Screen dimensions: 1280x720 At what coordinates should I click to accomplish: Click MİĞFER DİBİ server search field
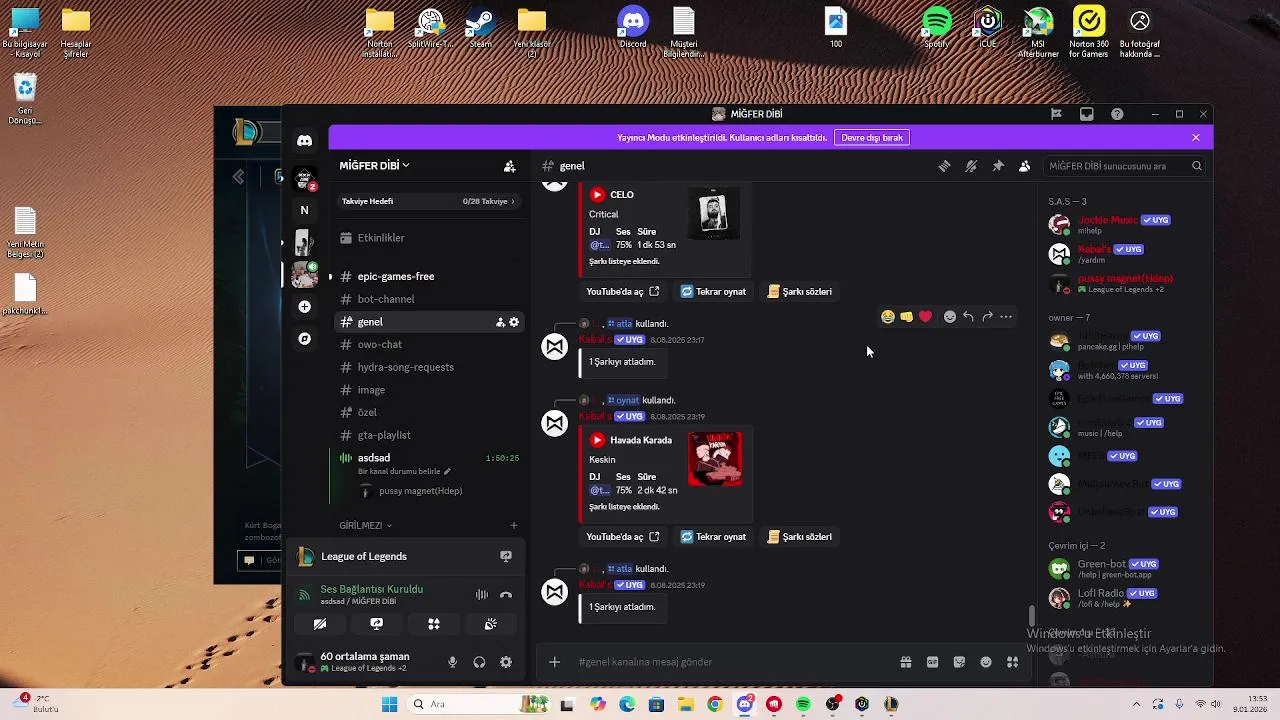1123,166
